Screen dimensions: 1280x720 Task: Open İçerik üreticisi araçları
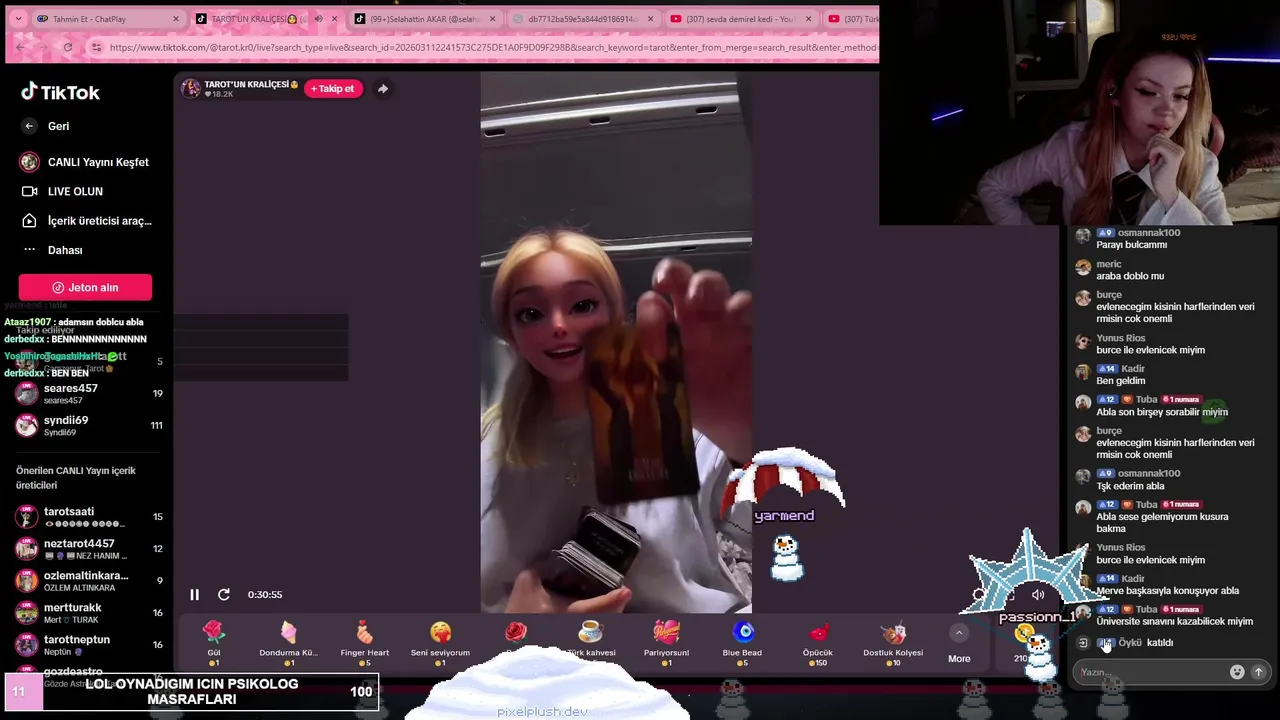[x=86, y=221]
